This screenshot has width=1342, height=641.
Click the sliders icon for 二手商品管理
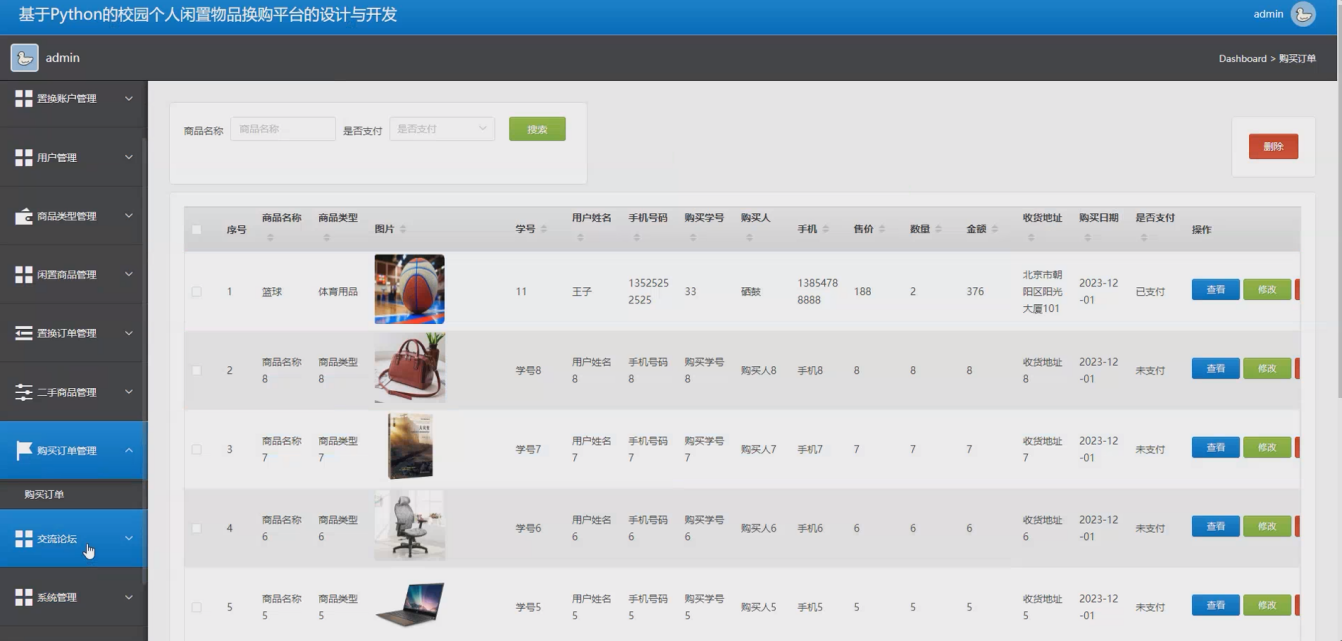point(24,392)
